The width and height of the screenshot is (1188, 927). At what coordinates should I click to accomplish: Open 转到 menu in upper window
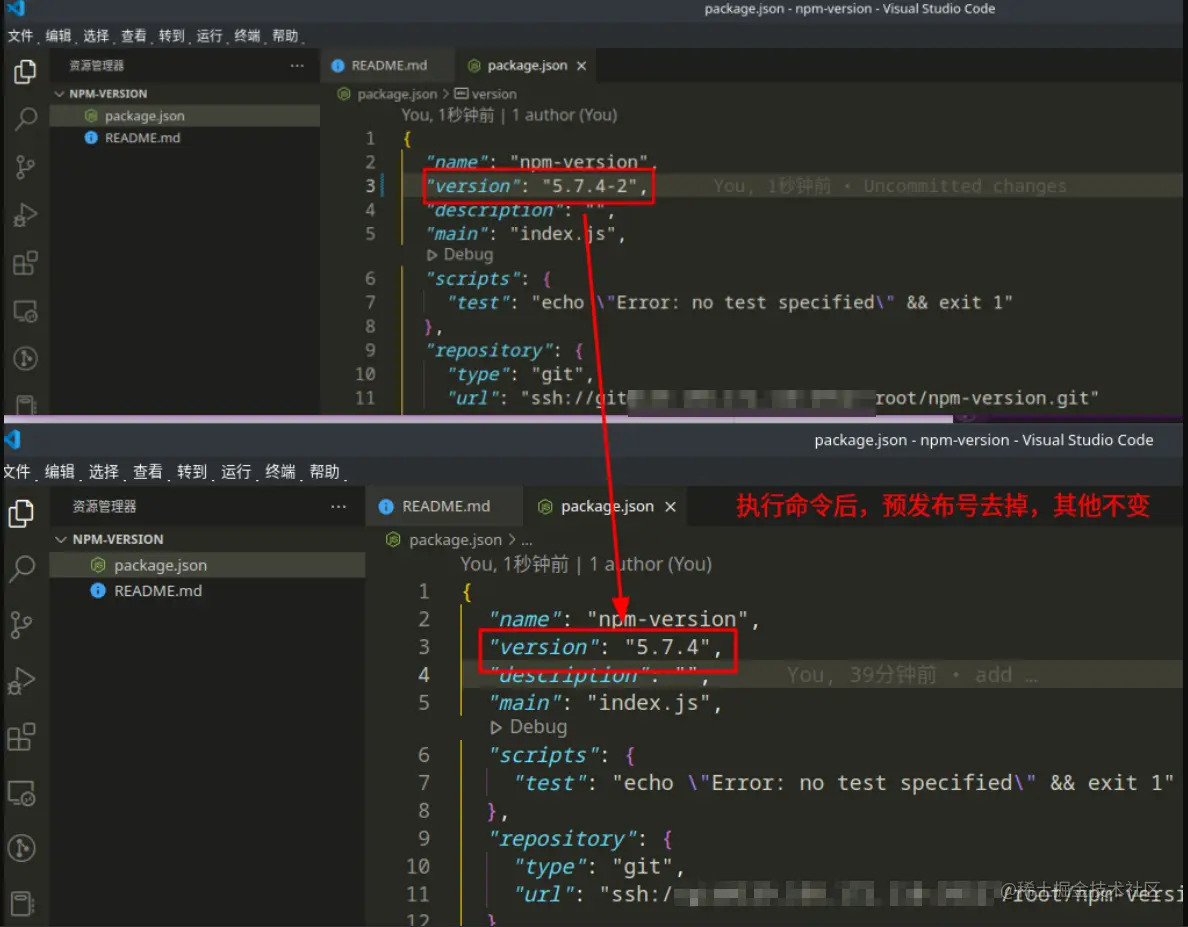(x=172, y=36)
